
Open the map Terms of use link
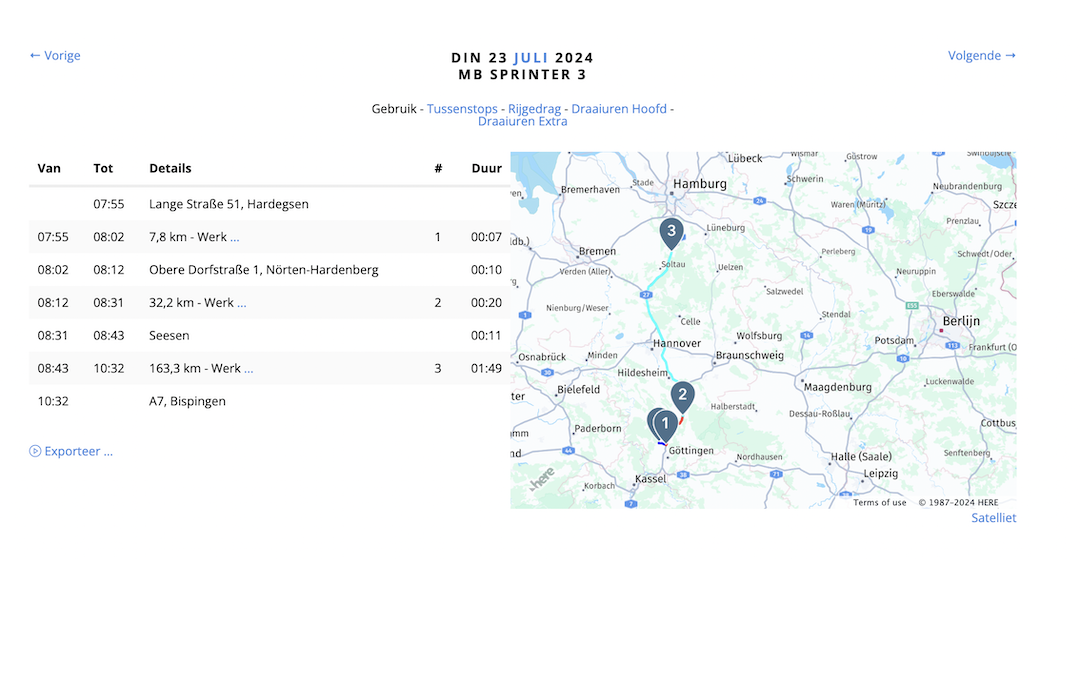(880, 502)
